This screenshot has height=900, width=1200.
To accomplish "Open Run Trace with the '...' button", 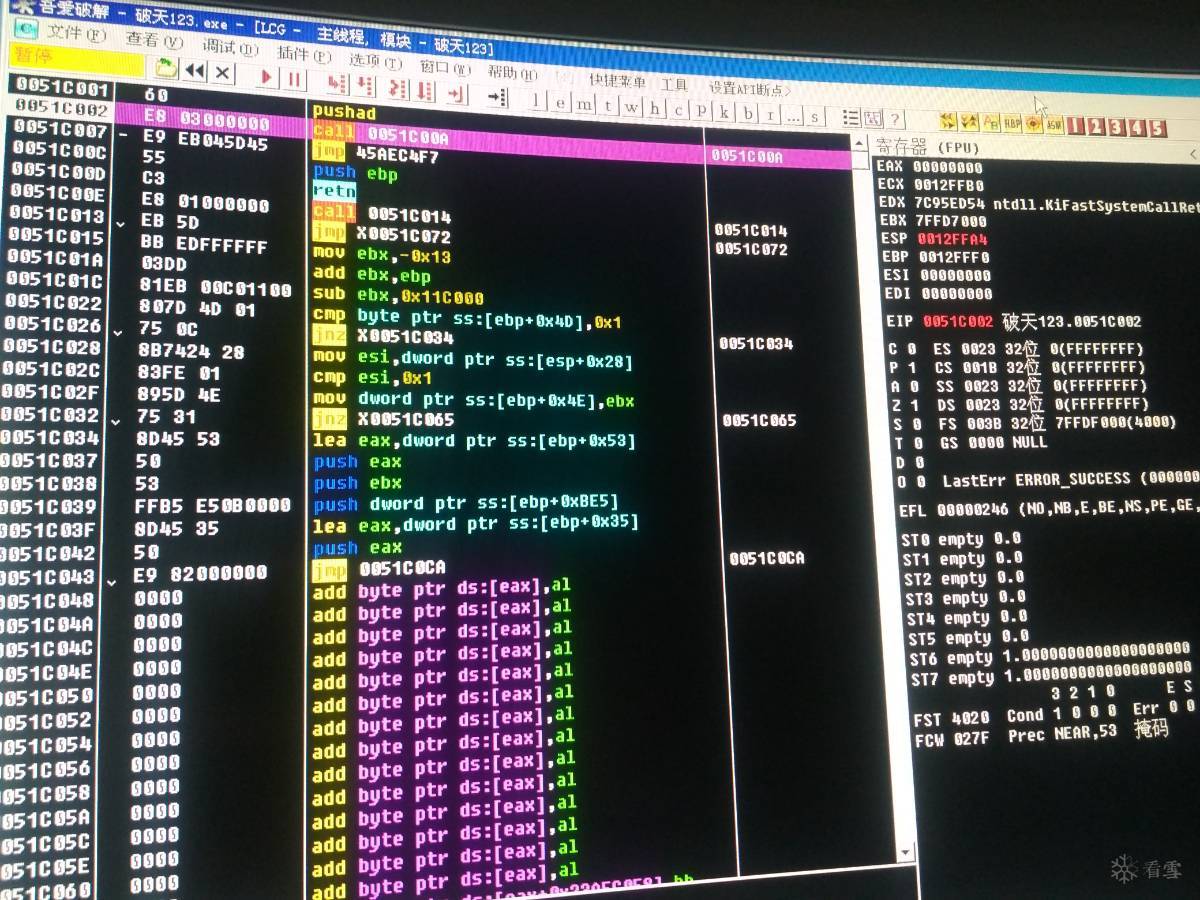I will click(793, 116).
